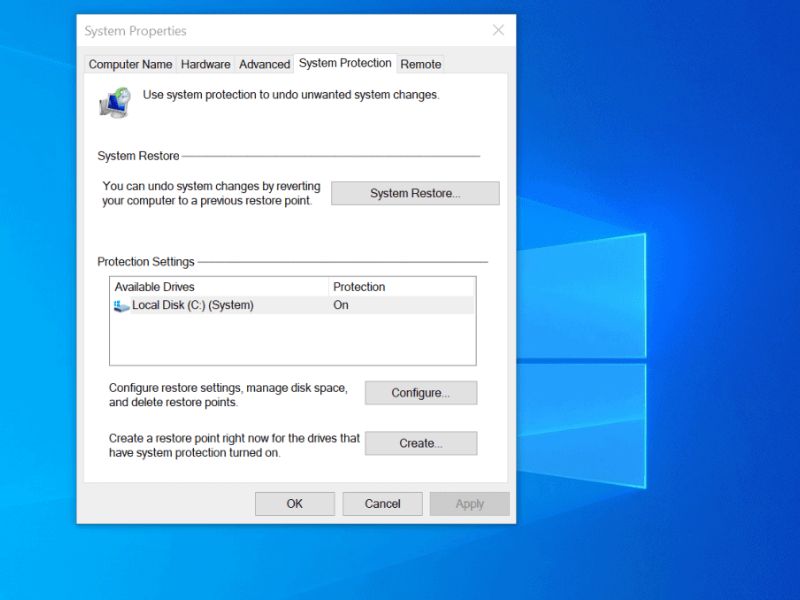This screenshot has height=600, width=800.
Task: Switch to the Remote tab
Action: (x=420, y=64)
